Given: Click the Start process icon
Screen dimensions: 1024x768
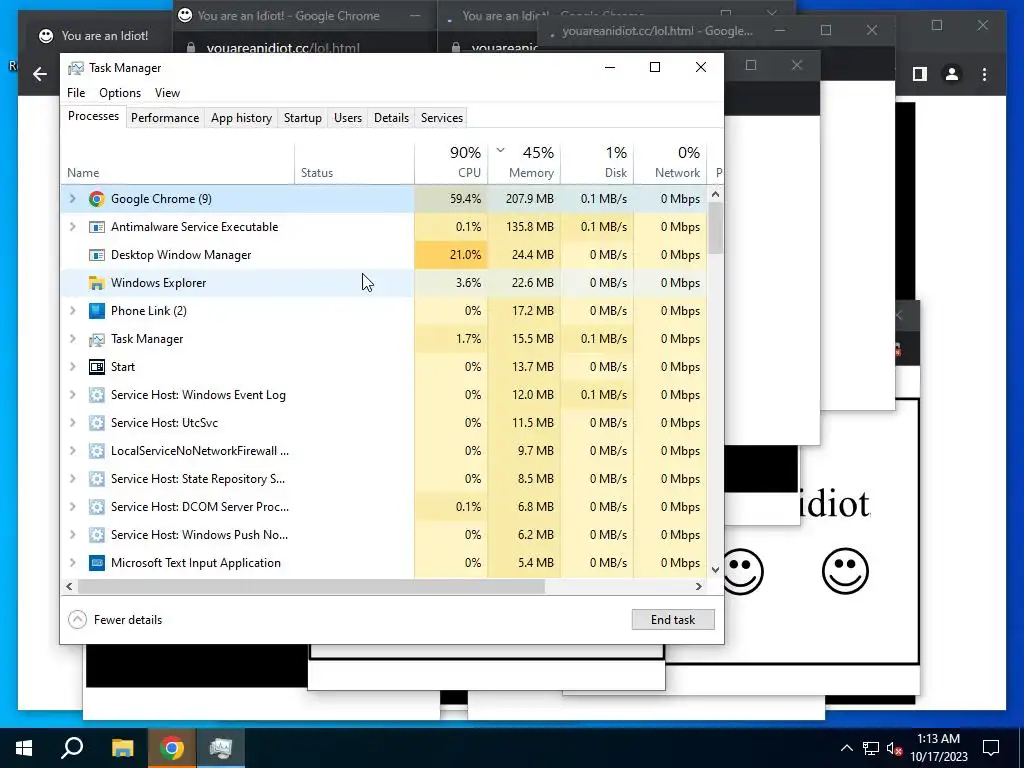Looking at the screenshot, I should pos(97,367).
